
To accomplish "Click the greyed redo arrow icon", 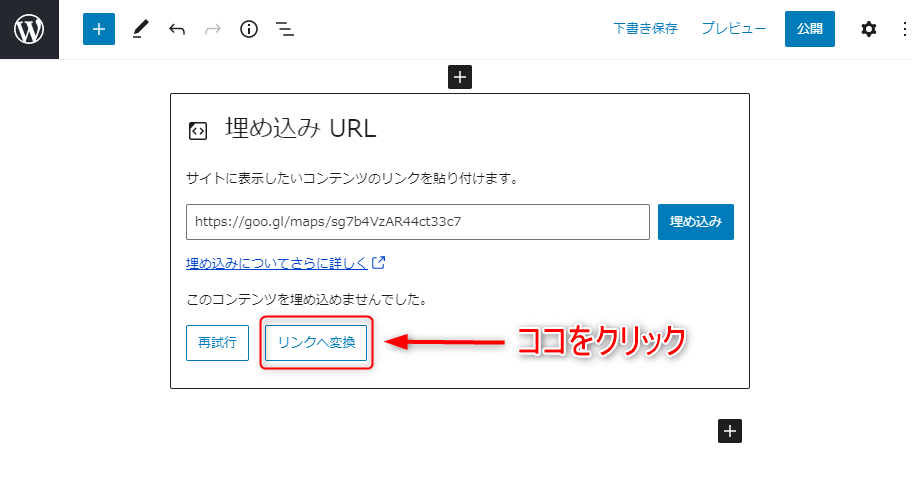I will 213,29.
